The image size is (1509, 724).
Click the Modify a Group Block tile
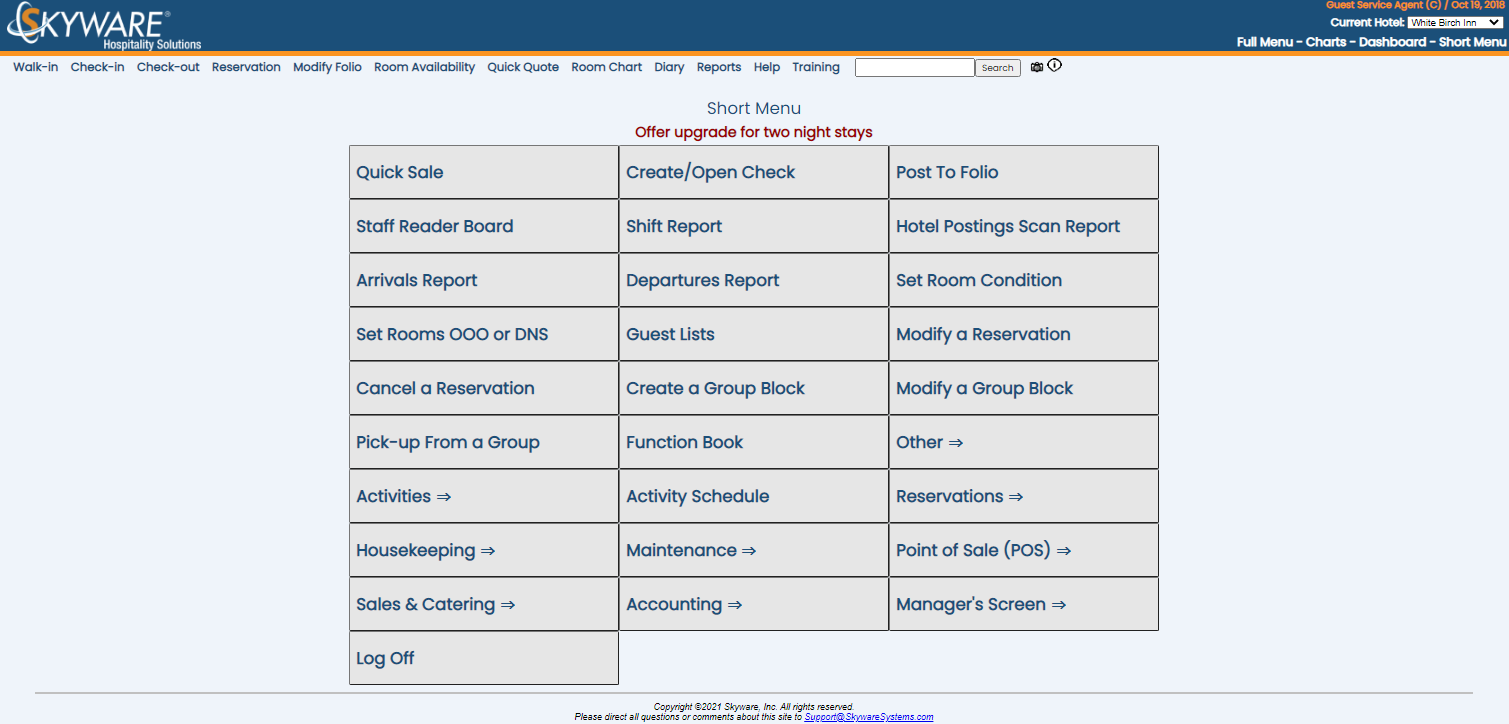point(1024,388)
